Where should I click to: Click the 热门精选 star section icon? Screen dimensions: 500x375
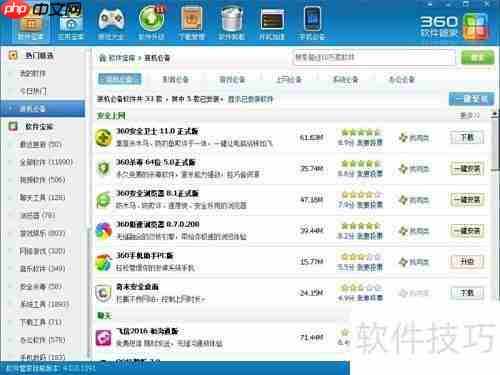pos(13,55)
